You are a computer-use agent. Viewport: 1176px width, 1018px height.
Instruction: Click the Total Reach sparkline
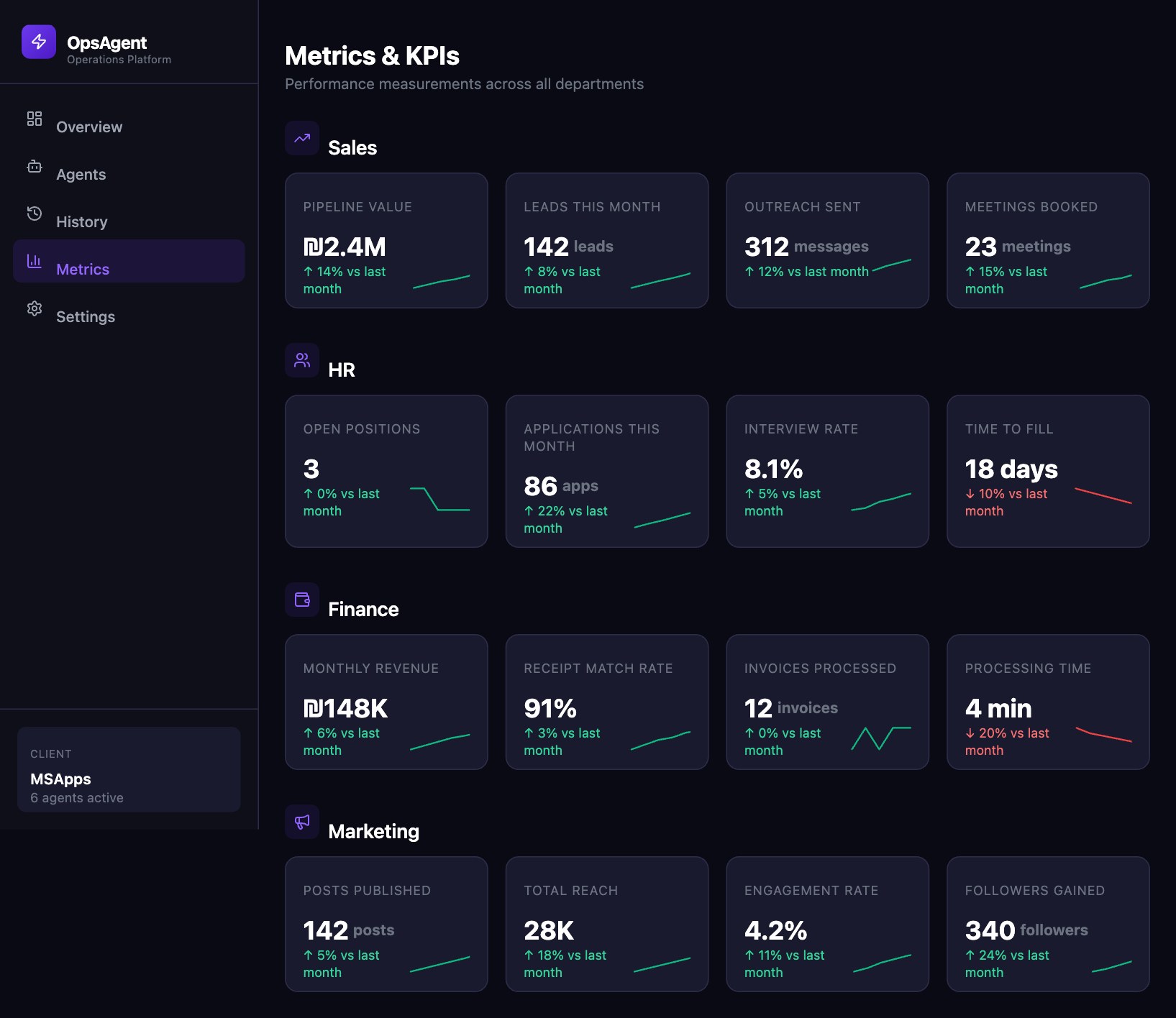(x=662, y=965)
